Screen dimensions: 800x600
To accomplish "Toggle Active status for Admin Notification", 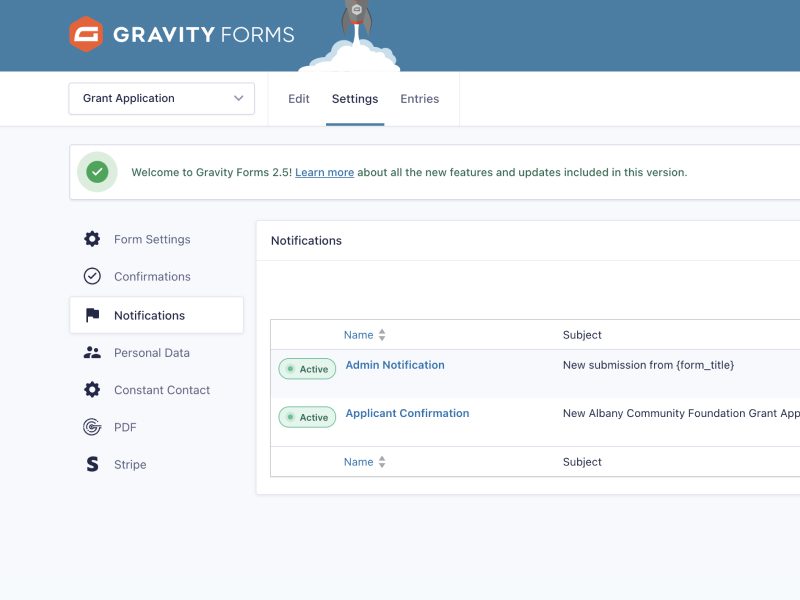I will coord(307,369).
